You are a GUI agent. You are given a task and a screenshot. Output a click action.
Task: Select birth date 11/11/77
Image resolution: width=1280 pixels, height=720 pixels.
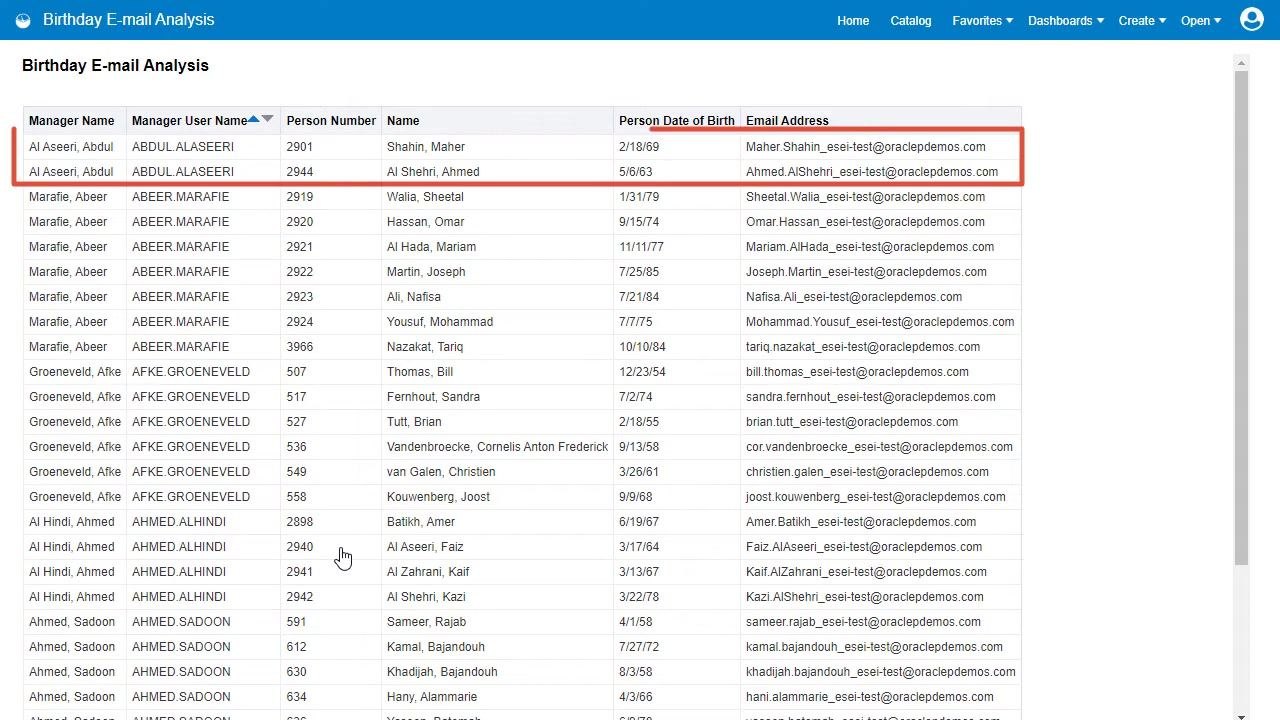click(641, 247)
